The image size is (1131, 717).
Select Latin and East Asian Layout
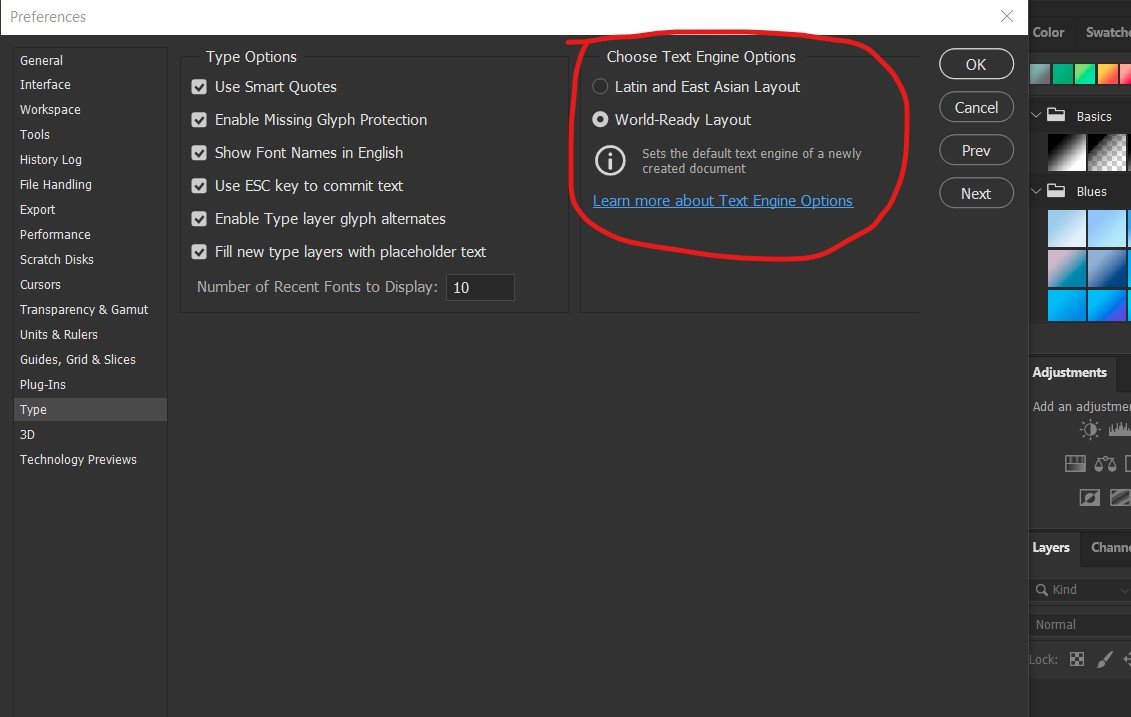600,87
